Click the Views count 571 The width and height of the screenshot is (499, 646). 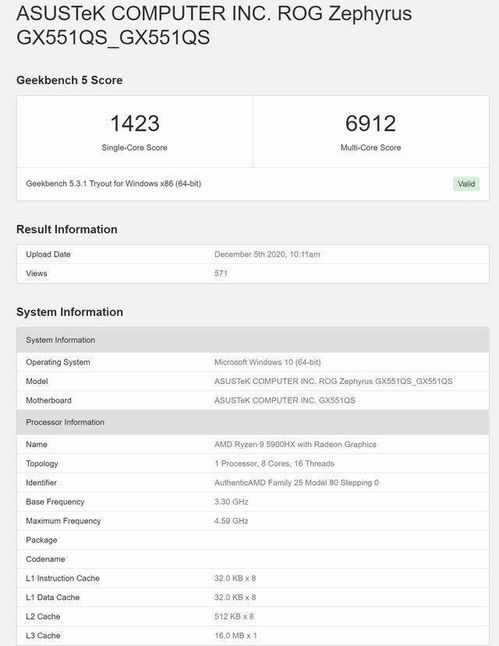pos(221,273)
